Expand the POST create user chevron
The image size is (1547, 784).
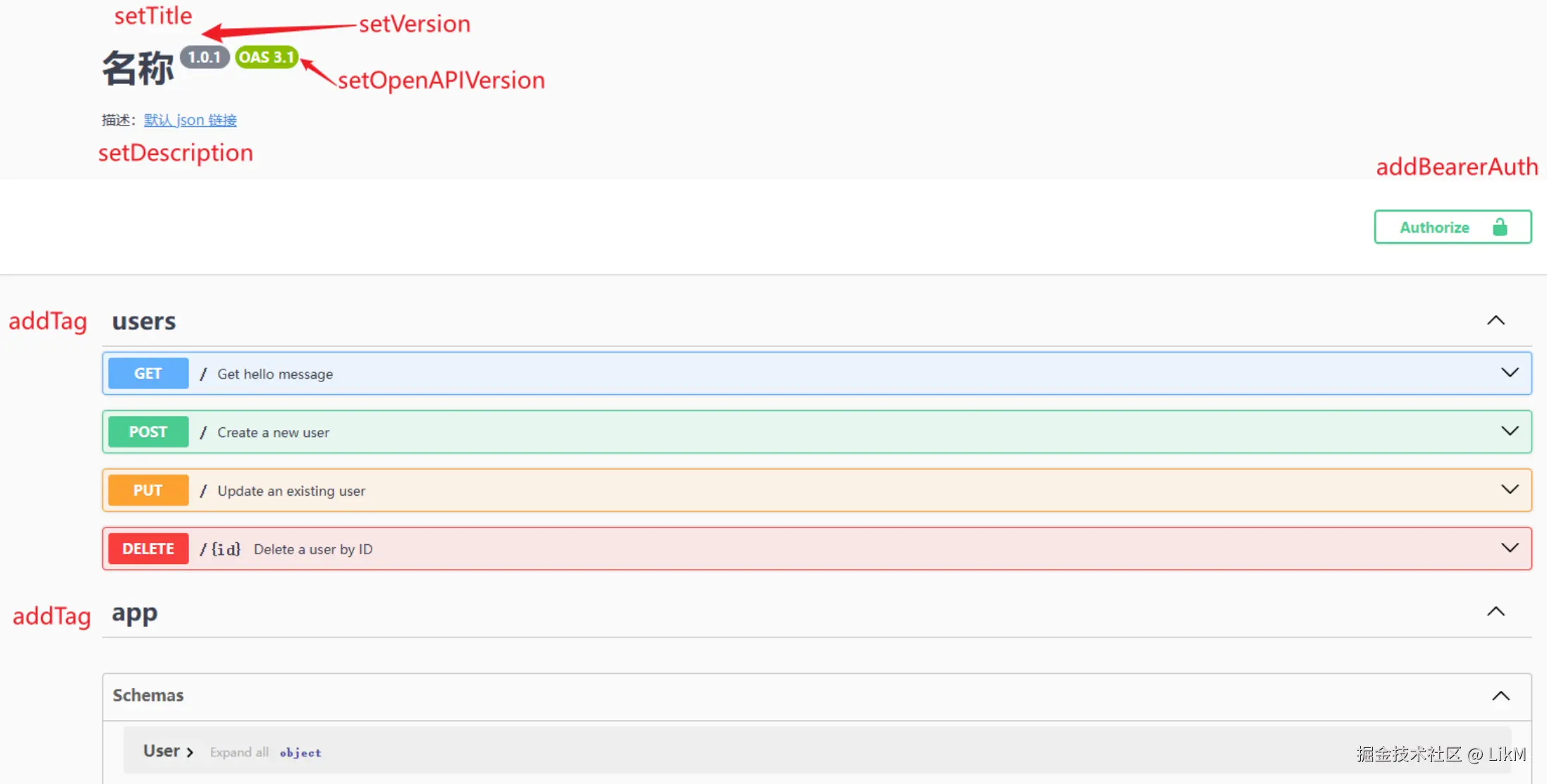pos(1509,431)
